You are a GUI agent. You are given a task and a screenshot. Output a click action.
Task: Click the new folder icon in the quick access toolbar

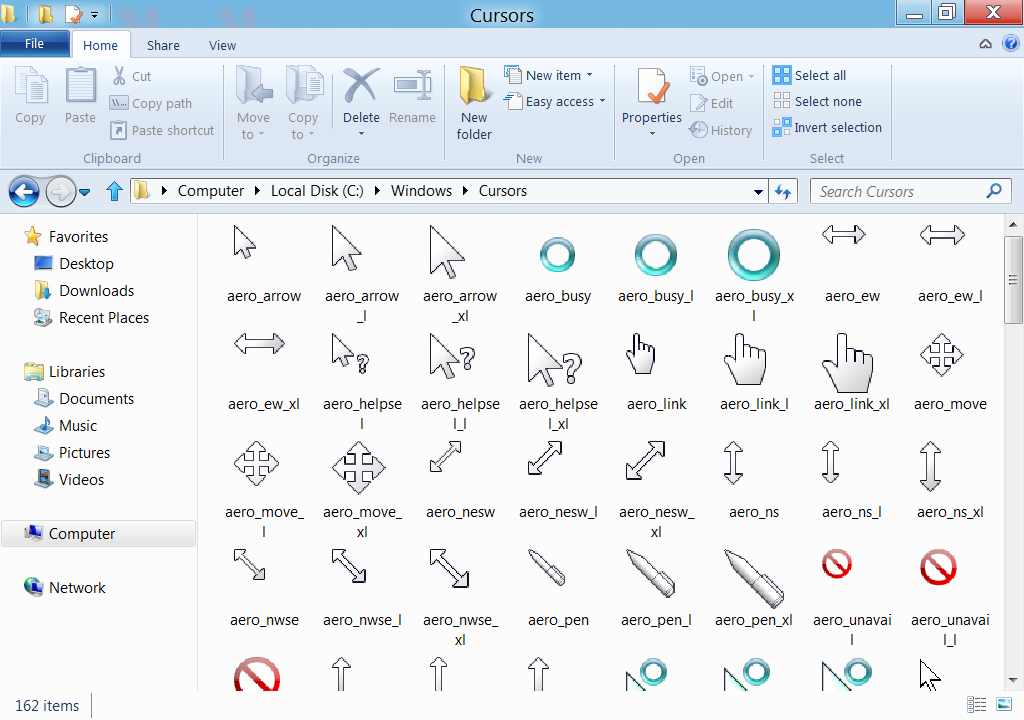(46, 14)
